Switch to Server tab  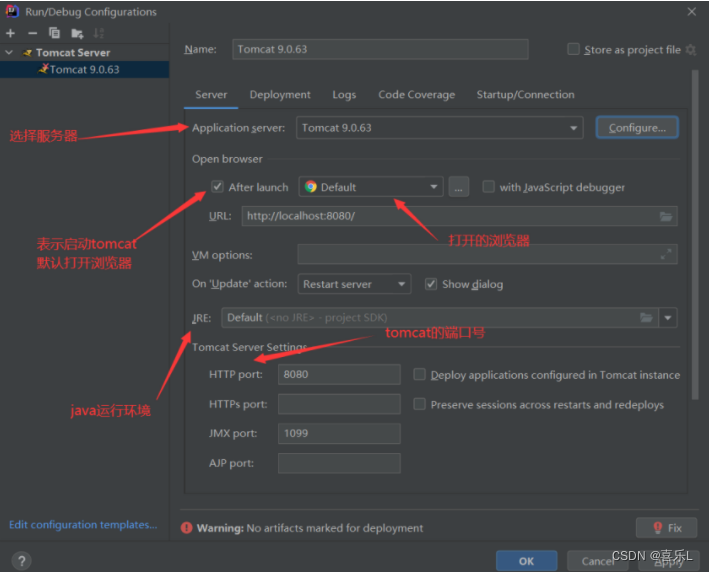pos(211,95)
